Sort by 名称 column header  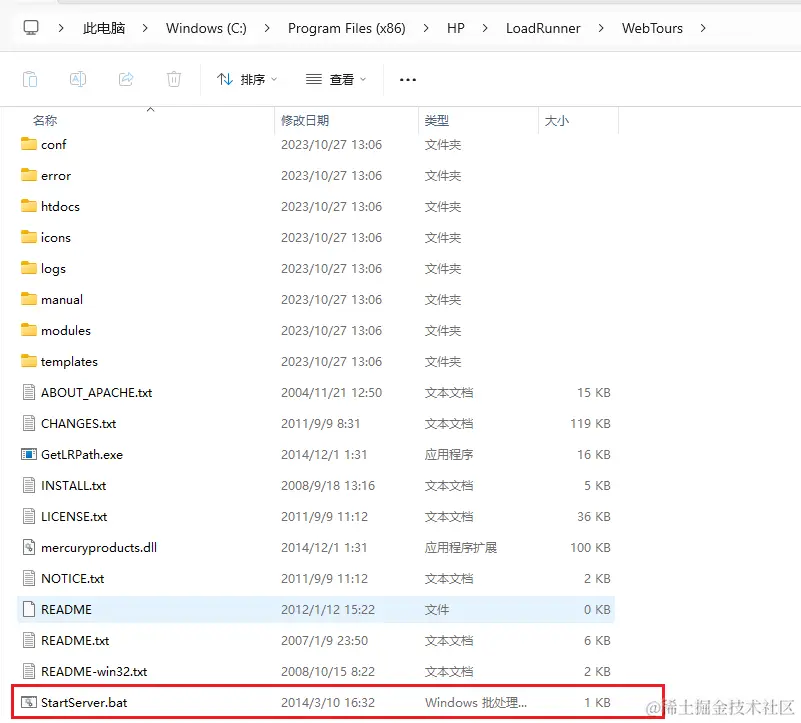pyautogui.click(x=45, y=121)
